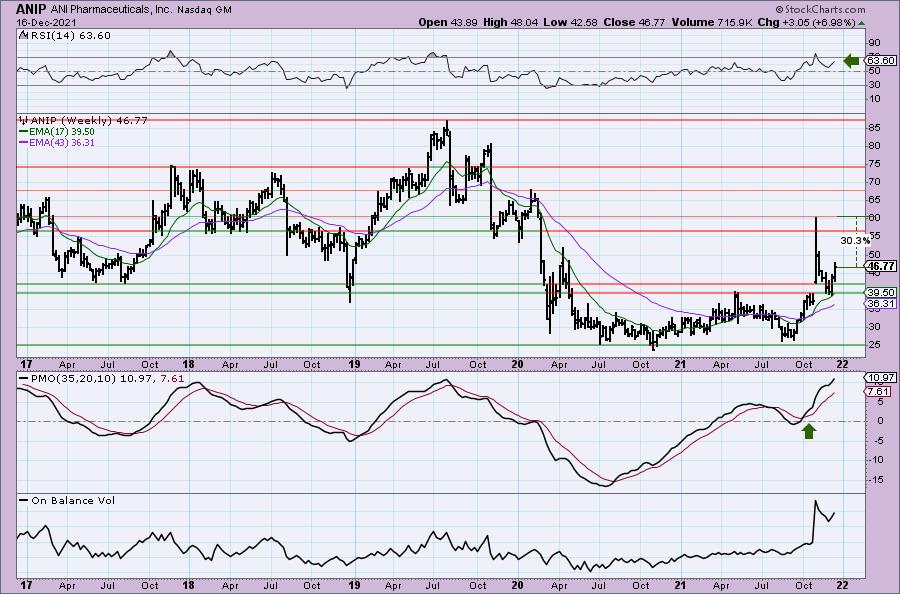Click the Volume 715.9K value
This screenshot has width=900, height=594.
(710, 22)
